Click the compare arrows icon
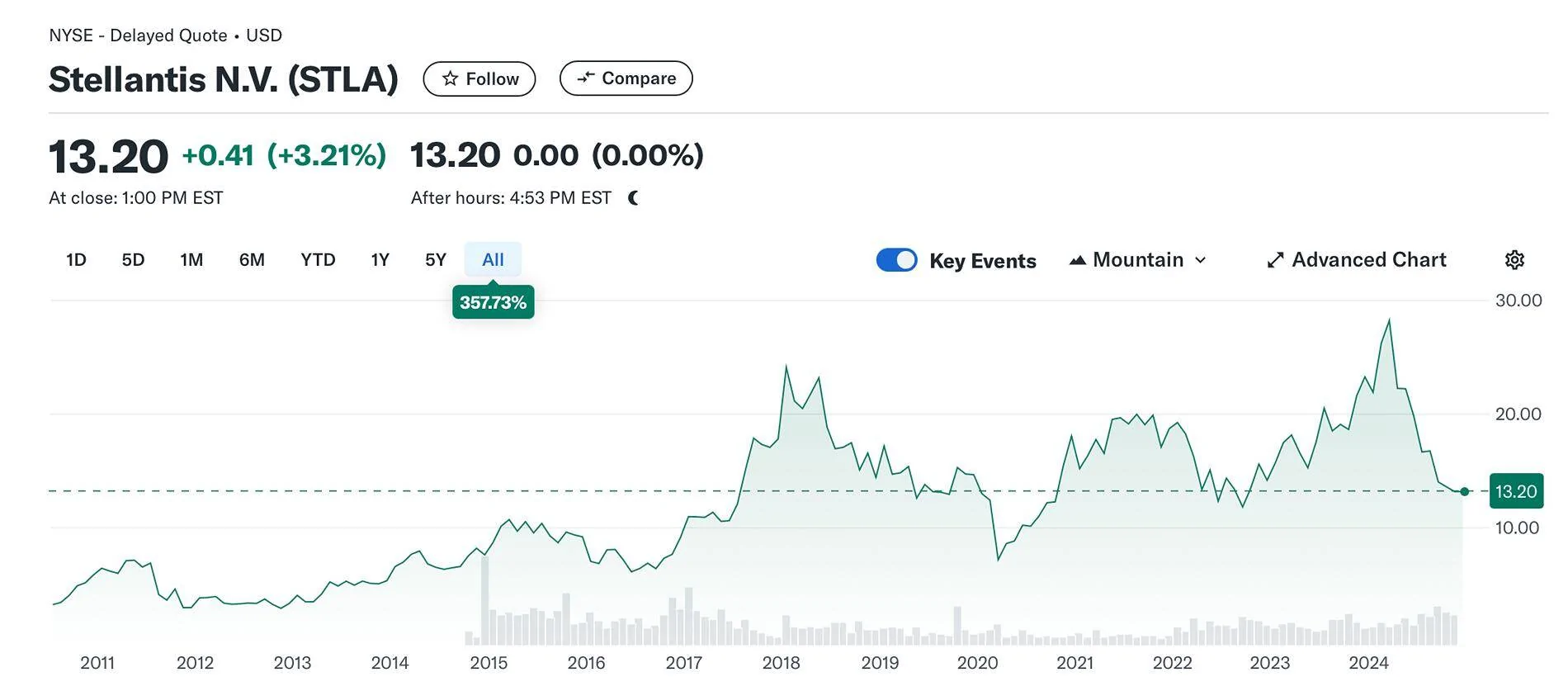This screenshot has width=1568, height=691. (586, 78)
